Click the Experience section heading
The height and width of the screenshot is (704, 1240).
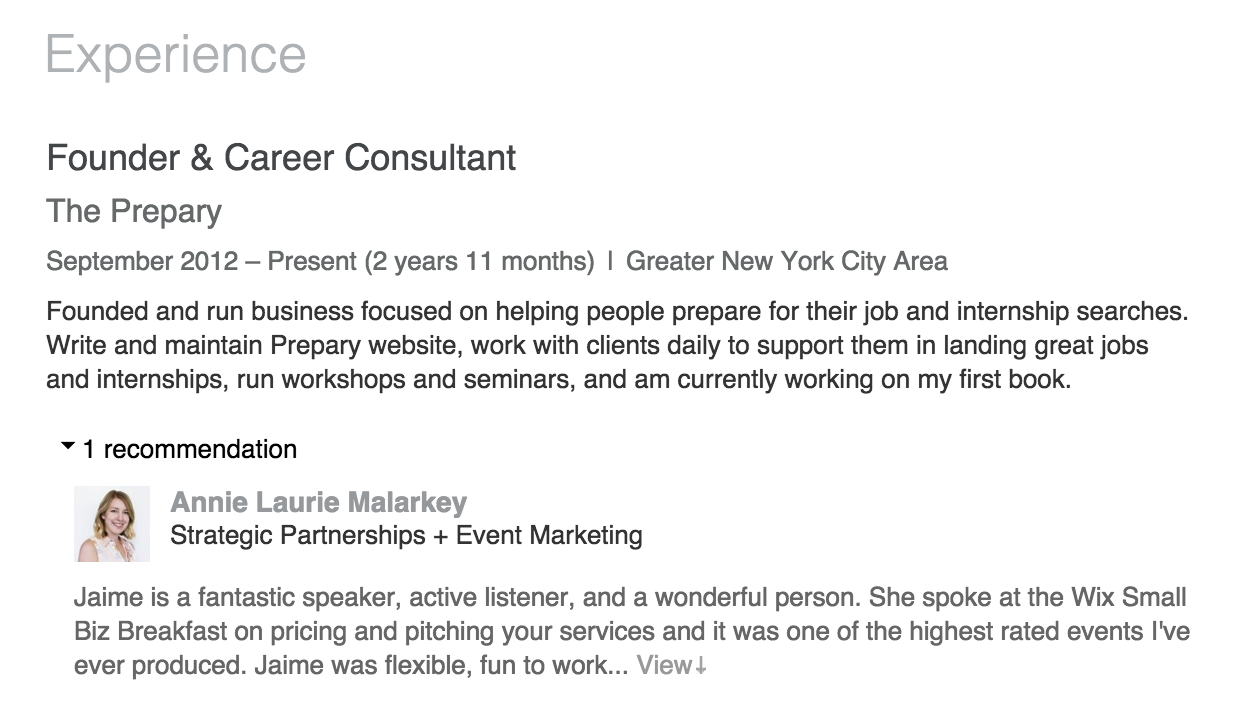tap(176, 54)
